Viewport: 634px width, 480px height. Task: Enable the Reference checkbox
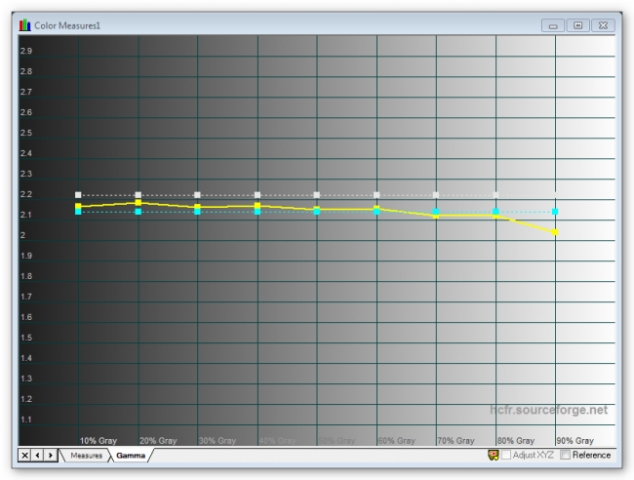click(x=567, y=455)
